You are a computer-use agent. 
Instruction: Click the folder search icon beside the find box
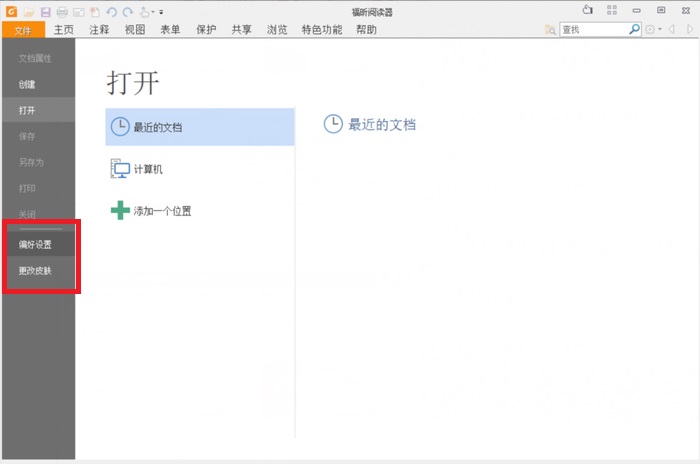coord(550,30)
